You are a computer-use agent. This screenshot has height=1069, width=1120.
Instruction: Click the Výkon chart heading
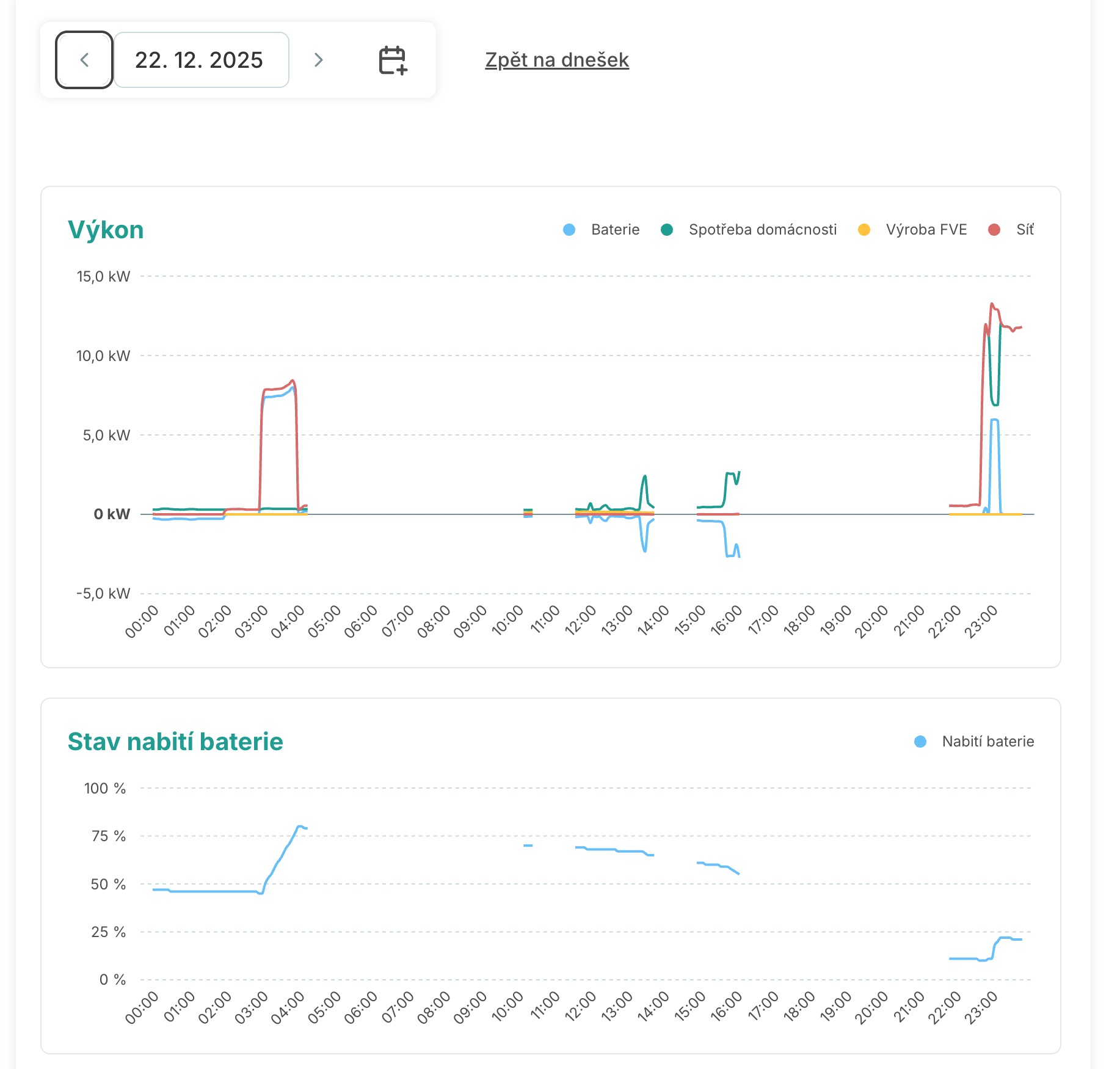[x=106, y=230]
